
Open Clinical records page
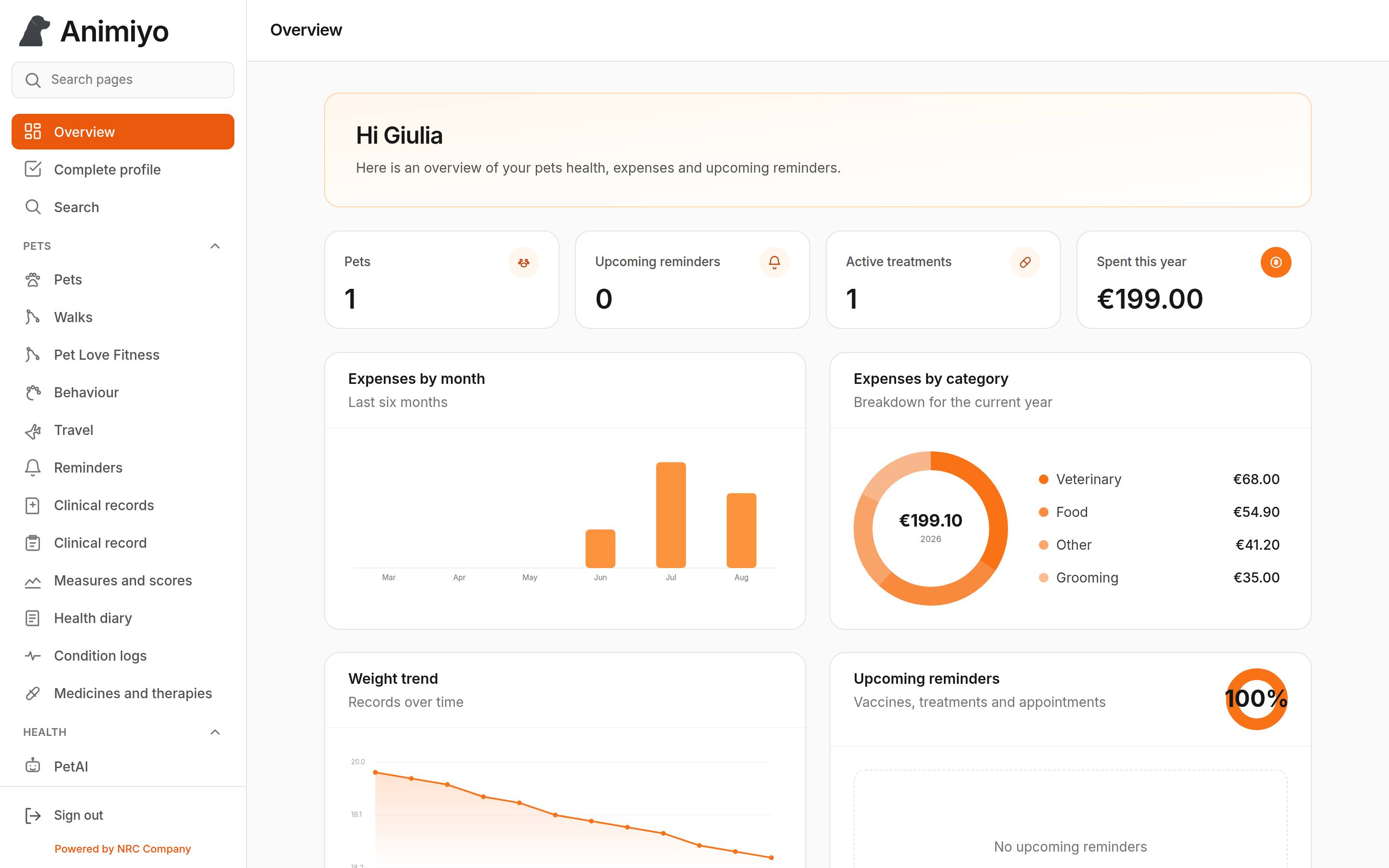coord(123,505)
